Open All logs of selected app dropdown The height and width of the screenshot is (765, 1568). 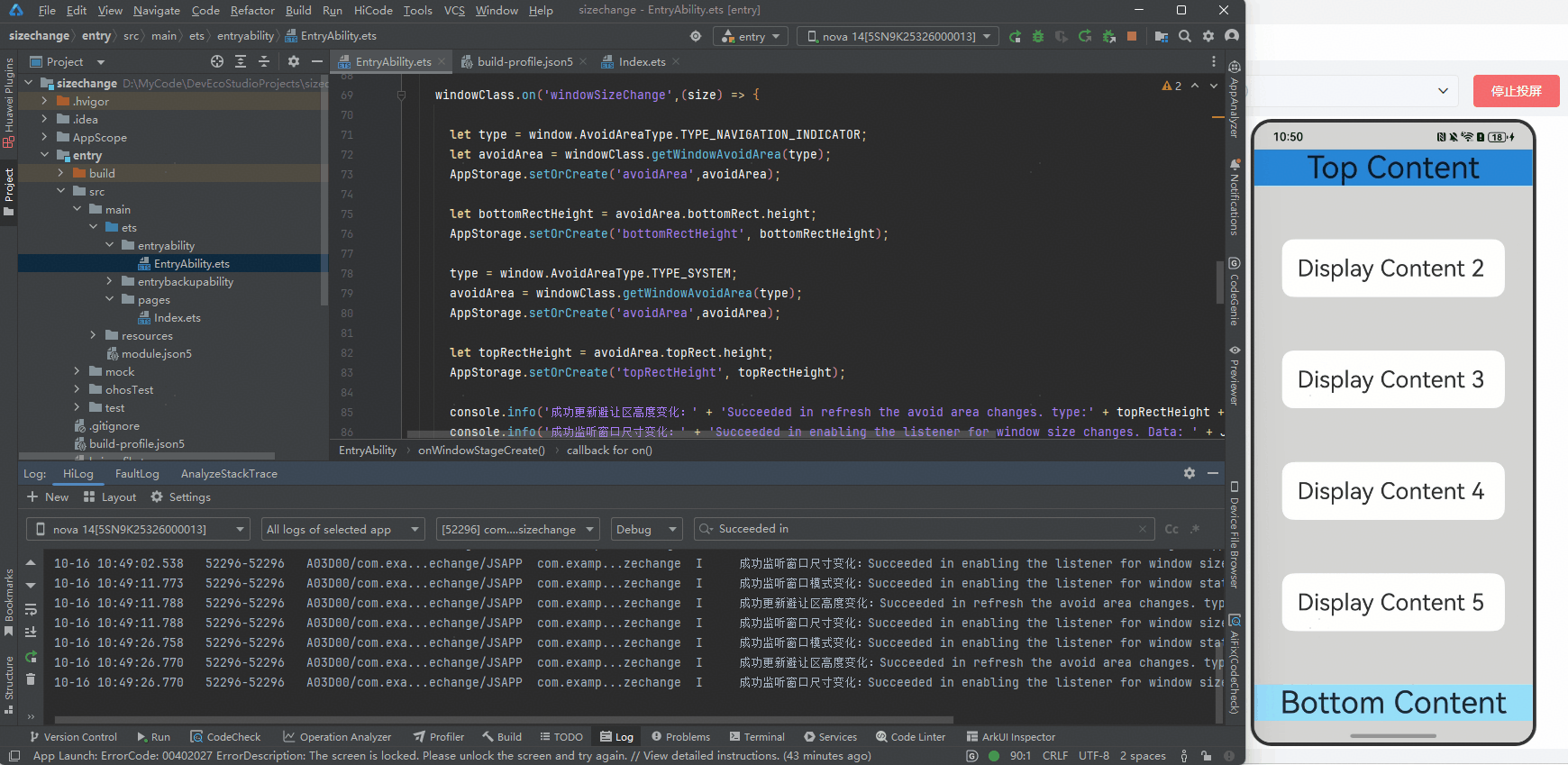tap(342, 529)
